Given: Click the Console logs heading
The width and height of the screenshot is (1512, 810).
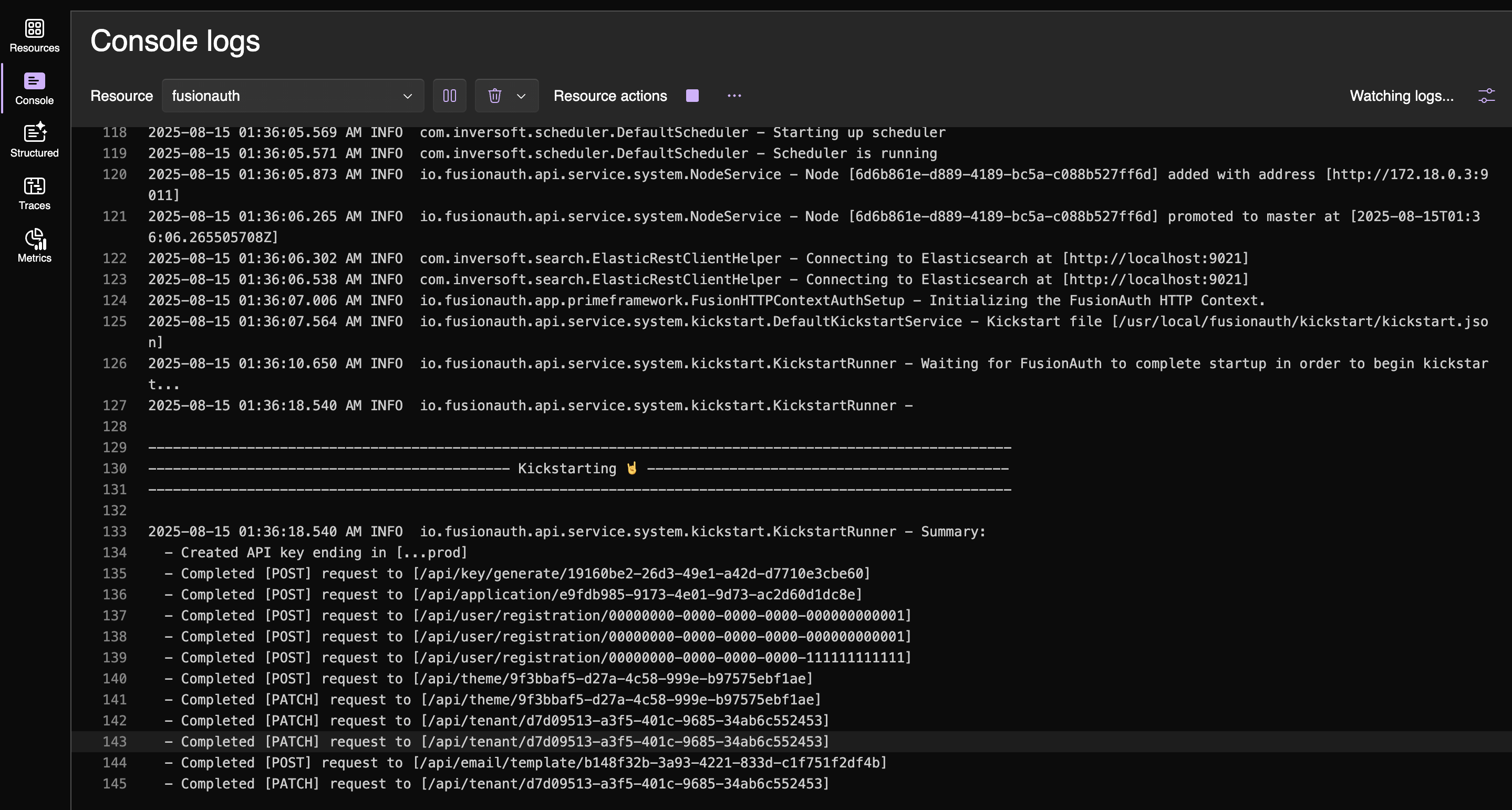Looking at the screenshot, I should coord(175,40).
